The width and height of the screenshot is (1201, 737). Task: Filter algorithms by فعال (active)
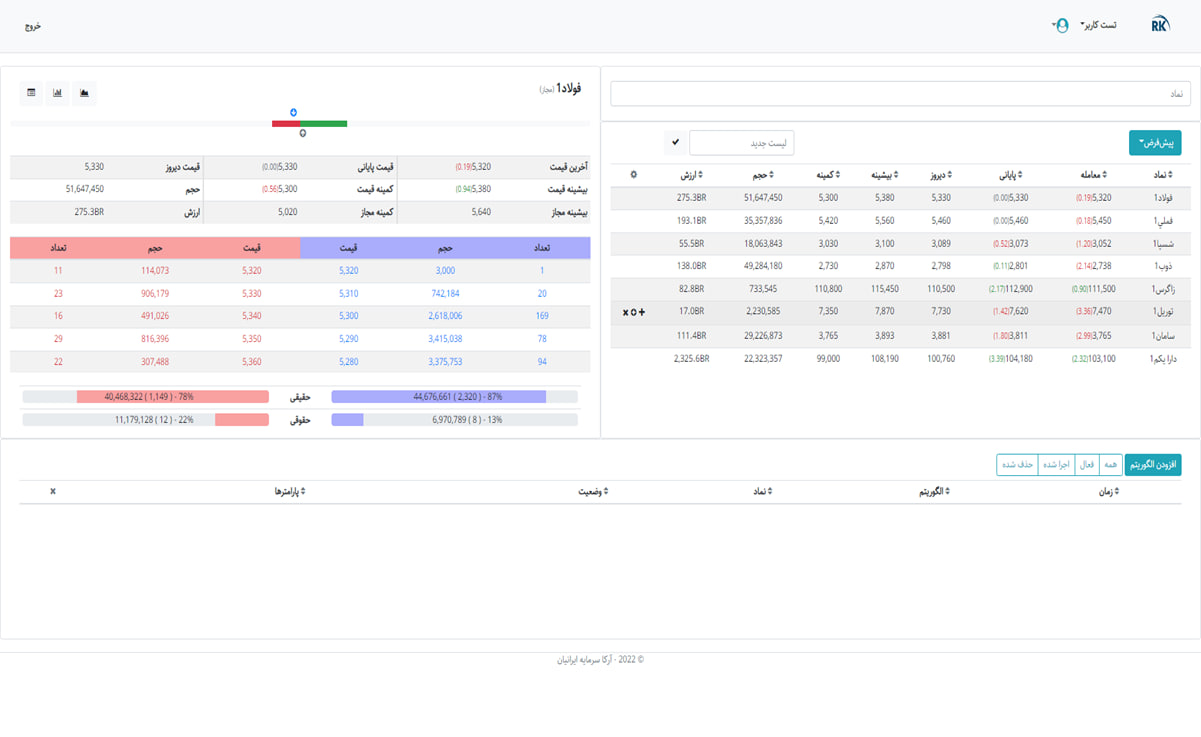(x=1086, y=465)
